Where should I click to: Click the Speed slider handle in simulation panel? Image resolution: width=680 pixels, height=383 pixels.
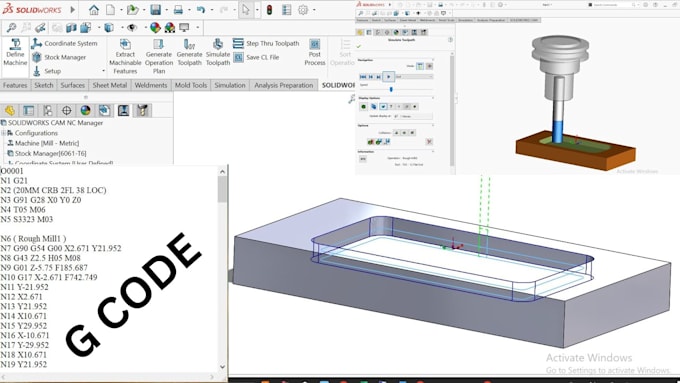(x=391, y=89)
